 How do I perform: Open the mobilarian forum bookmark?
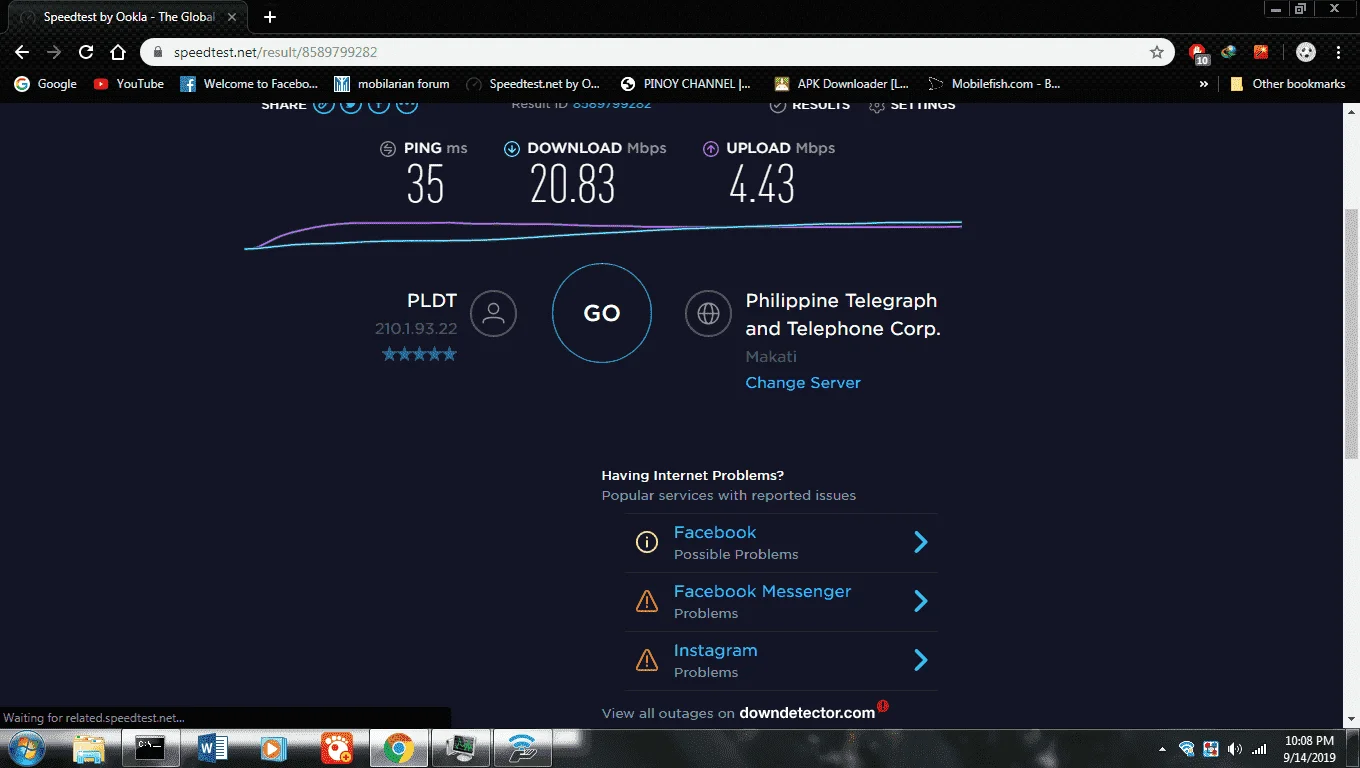392,84
